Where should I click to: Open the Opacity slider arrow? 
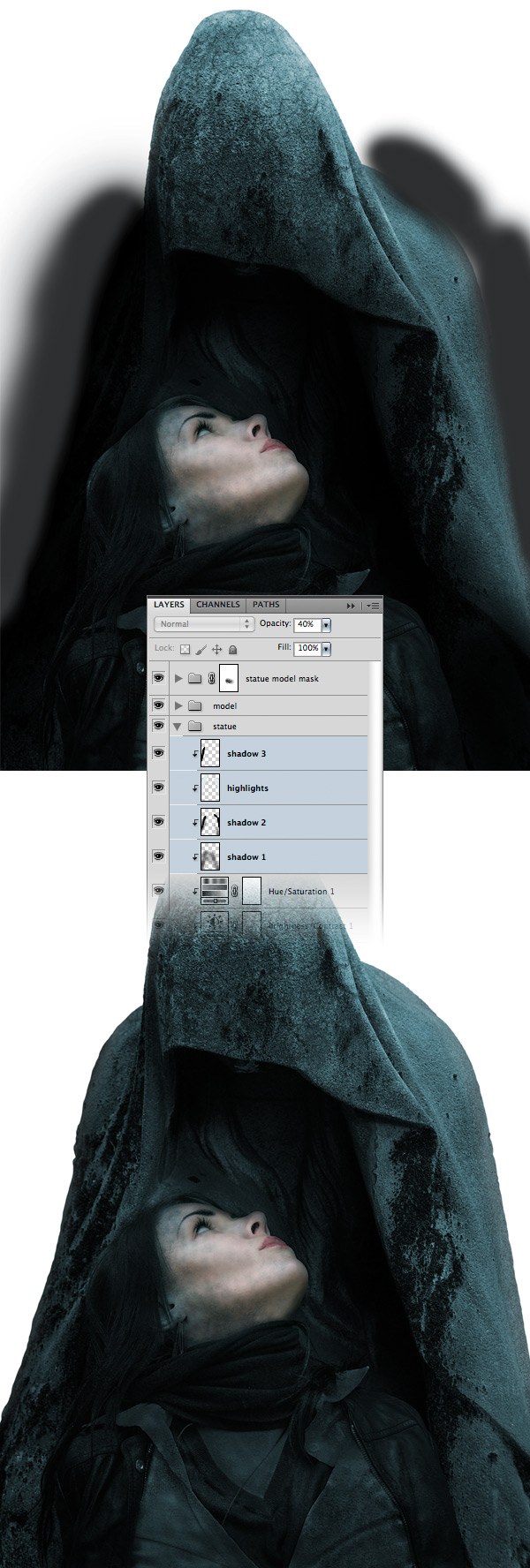[326, 624]
